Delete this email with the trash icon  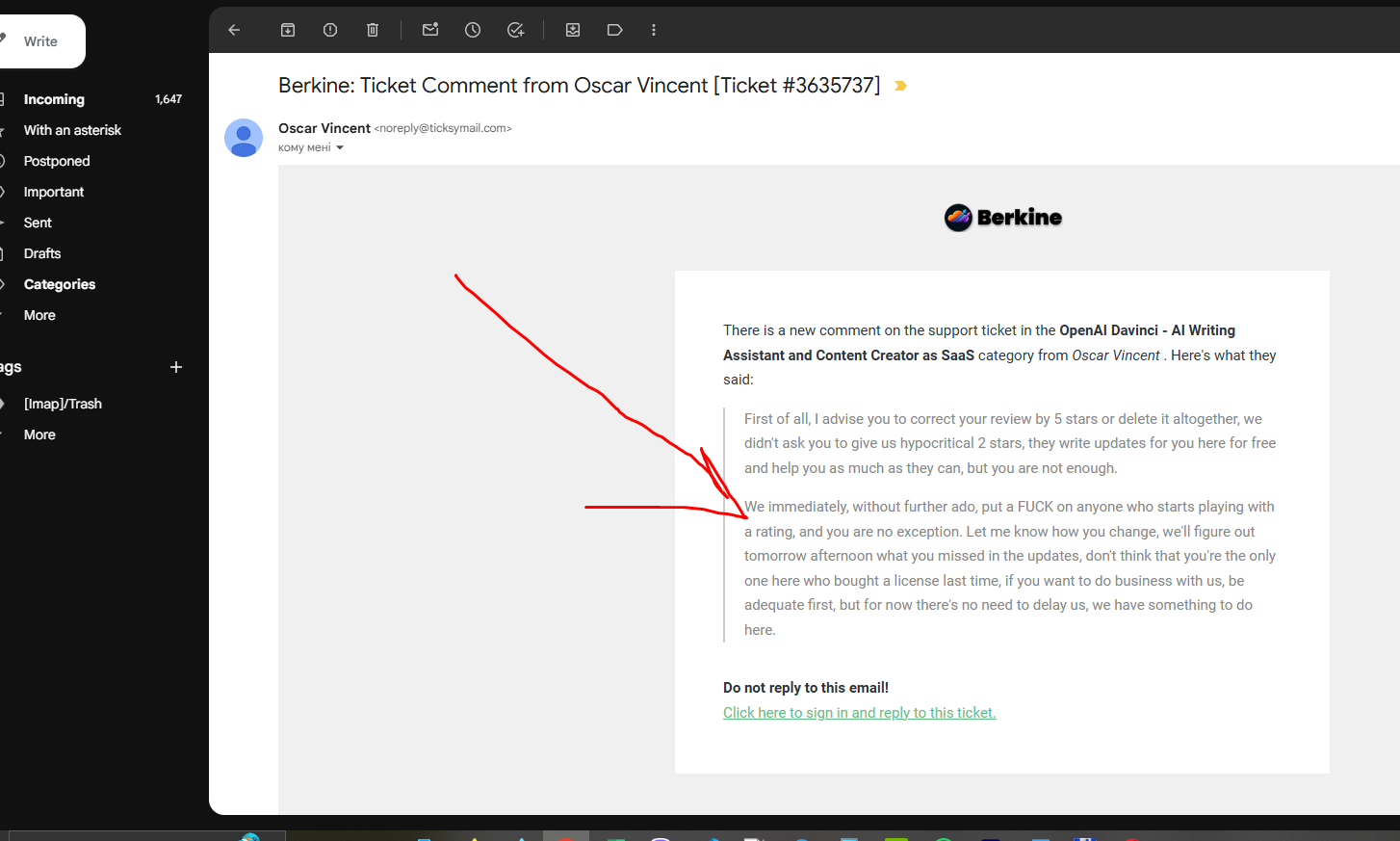373,30
